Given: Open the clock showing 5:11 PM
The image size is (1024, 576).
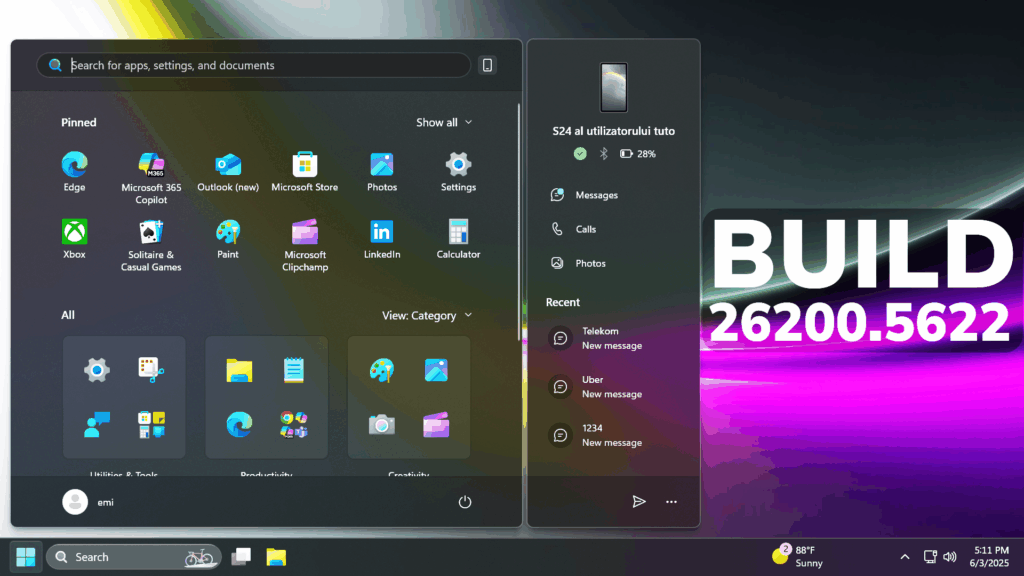Looking at the screenshot, I should [x=989, y=556].
